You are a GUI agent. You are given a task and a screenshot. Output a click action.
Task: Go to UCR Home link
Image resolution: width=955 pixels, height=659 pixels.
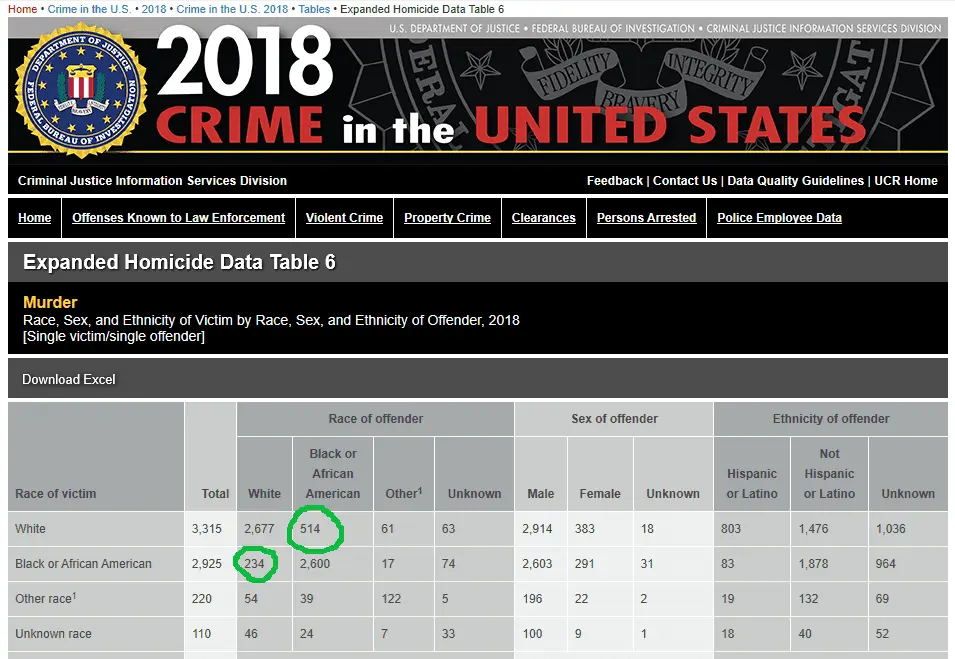point(906,181)
